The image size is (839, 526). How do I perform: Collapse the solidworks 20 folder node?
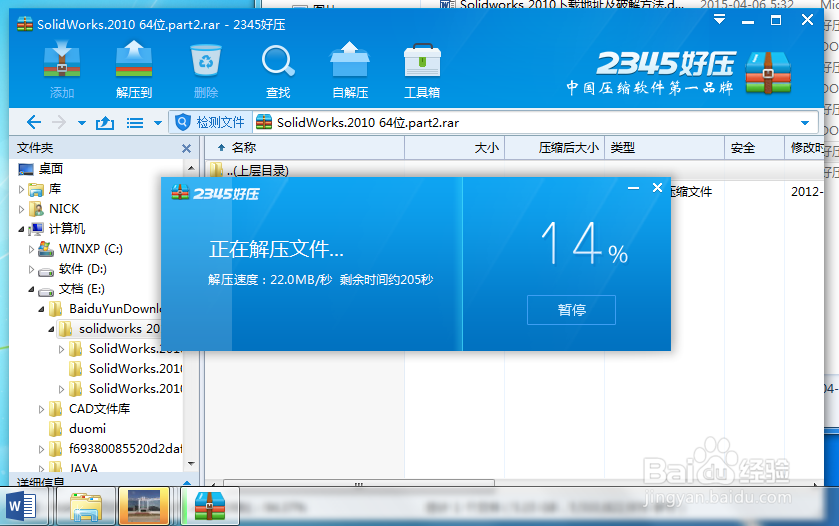click(51, 329)
